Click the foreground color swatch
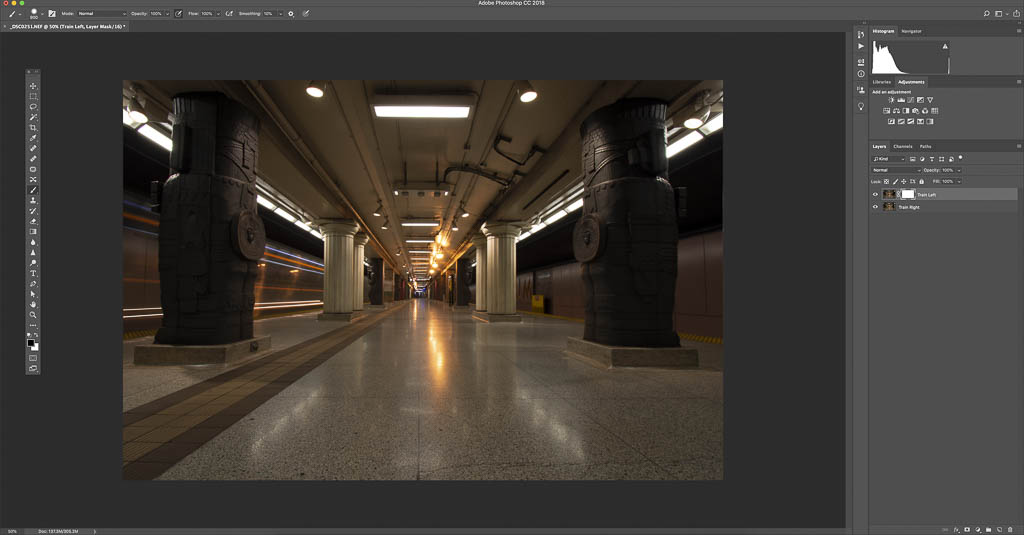The height and width of the screenshot is (535, 1024). click(x=31, y=342)
